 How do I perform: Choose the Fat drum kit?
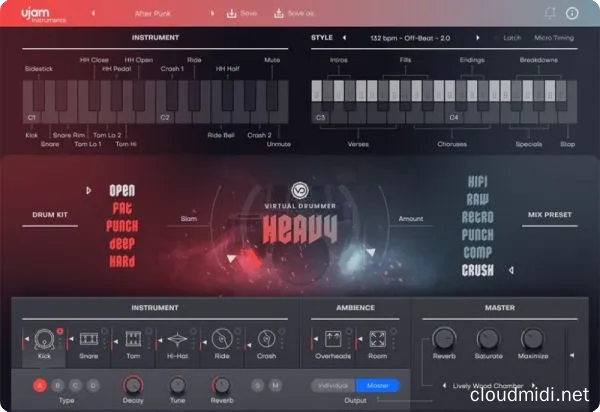122,208
